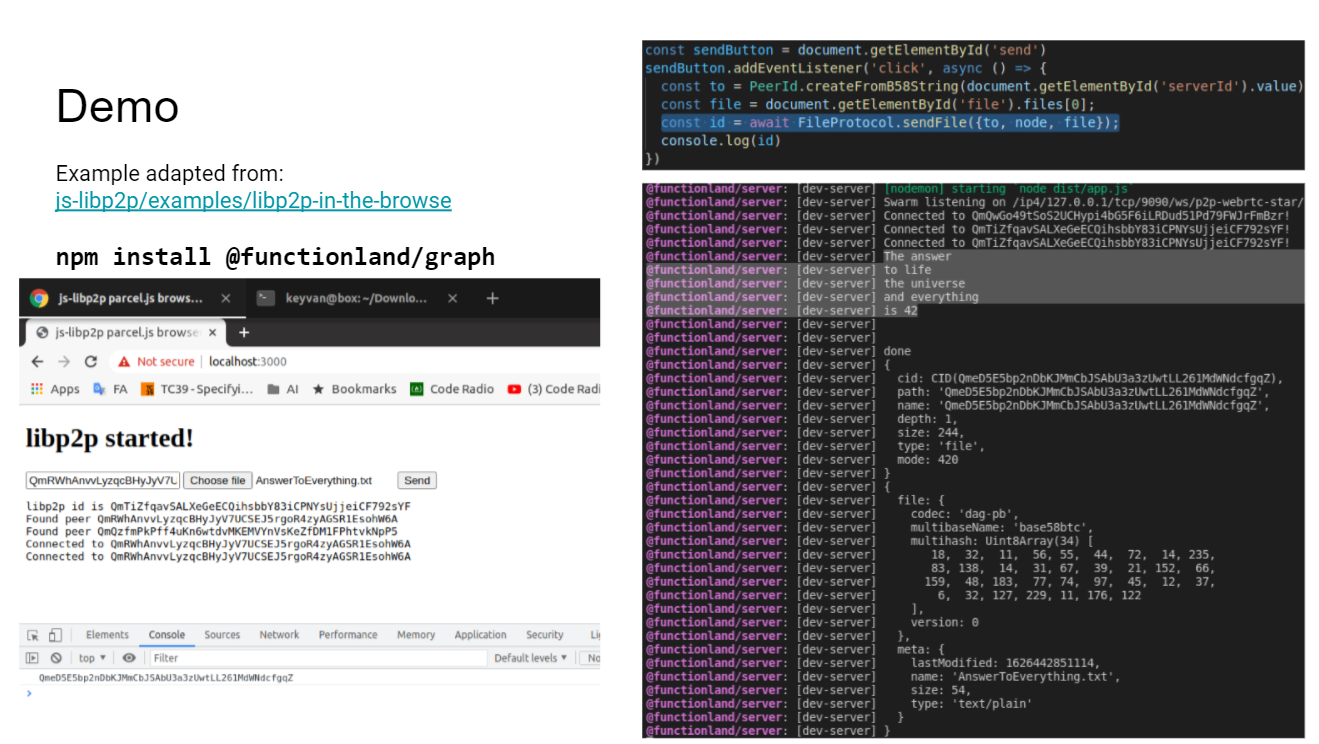
Task: Click the 'libp2p id is QmTiZfqav...' line
Action: [218, 506]
